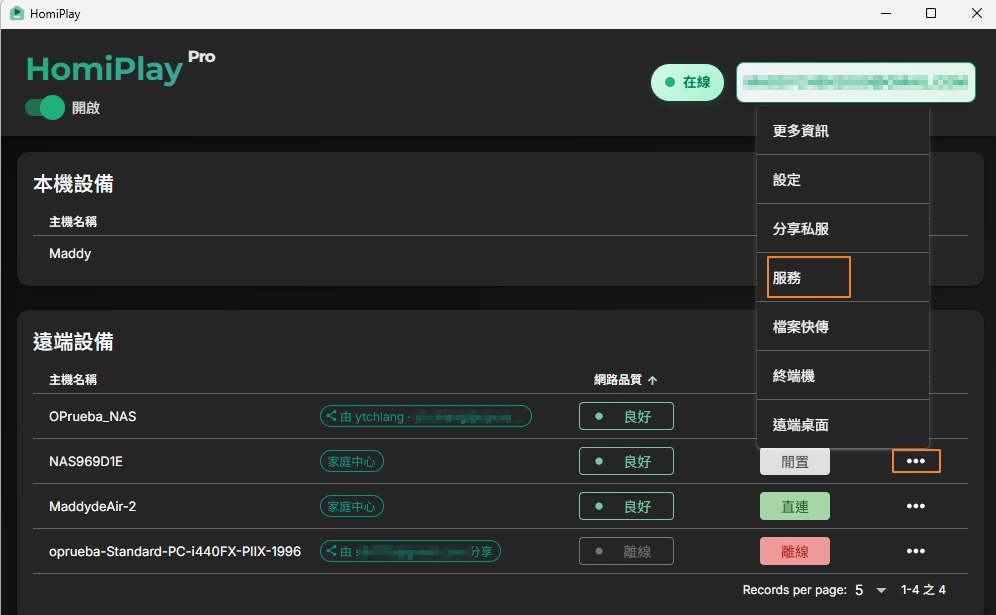Choose 設定 in the context menu
This screenshot has width=996, height=615.
[843, 180]
